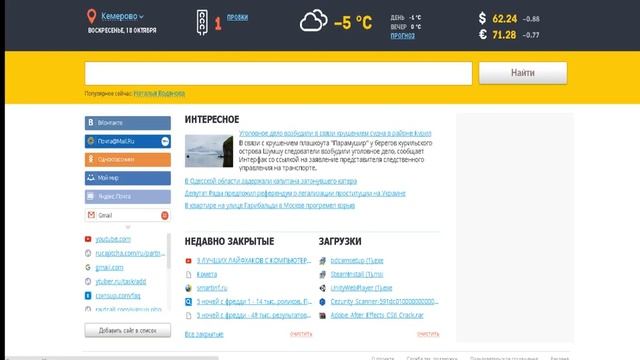This screenshot has width=640, height=360.
Task: Open the Gmail tile
Action: (128, 215)
